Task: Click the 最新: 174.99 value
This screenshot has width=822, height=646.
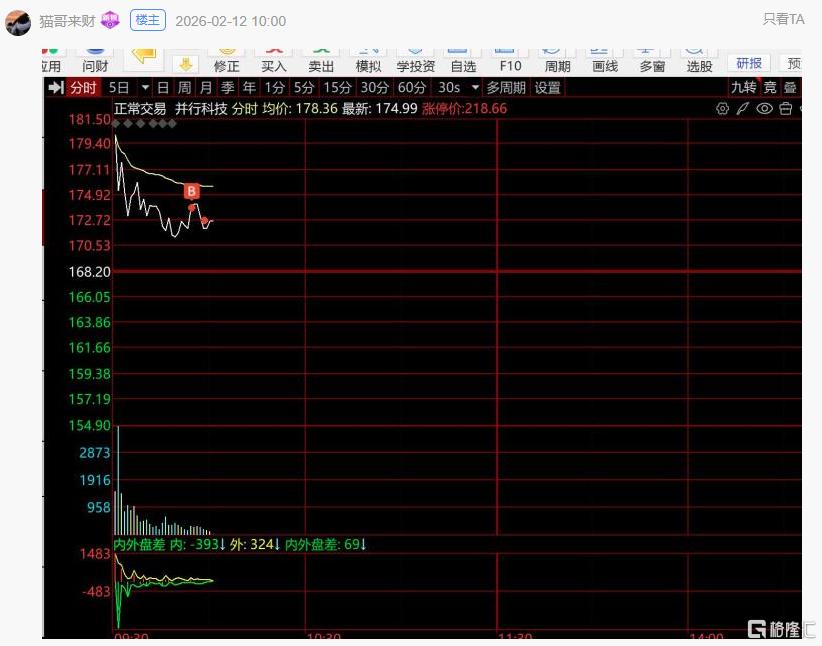Action: click(380, 109)
